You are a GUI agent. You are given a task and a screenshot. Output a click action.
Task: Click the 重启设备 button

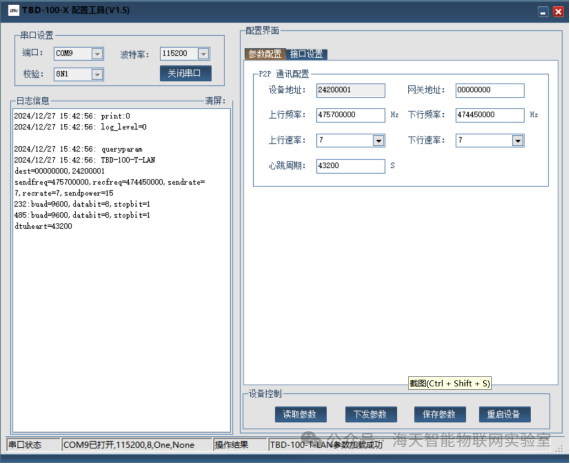pyautogui.click(x=505, y=414)
